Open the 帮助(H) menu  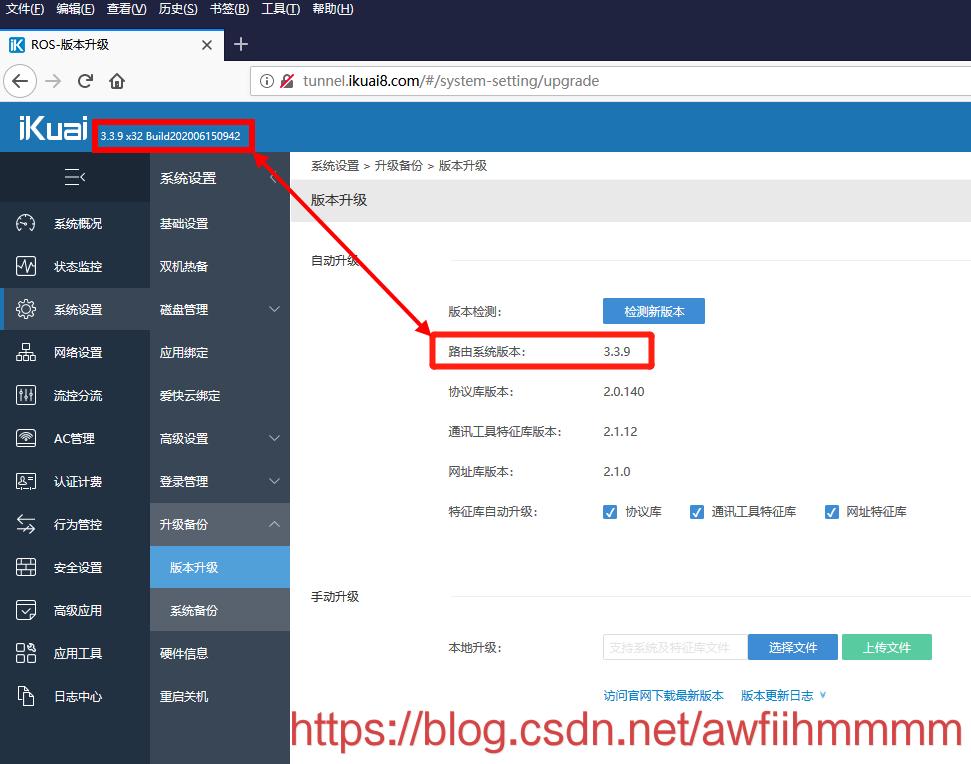(333, 9)
